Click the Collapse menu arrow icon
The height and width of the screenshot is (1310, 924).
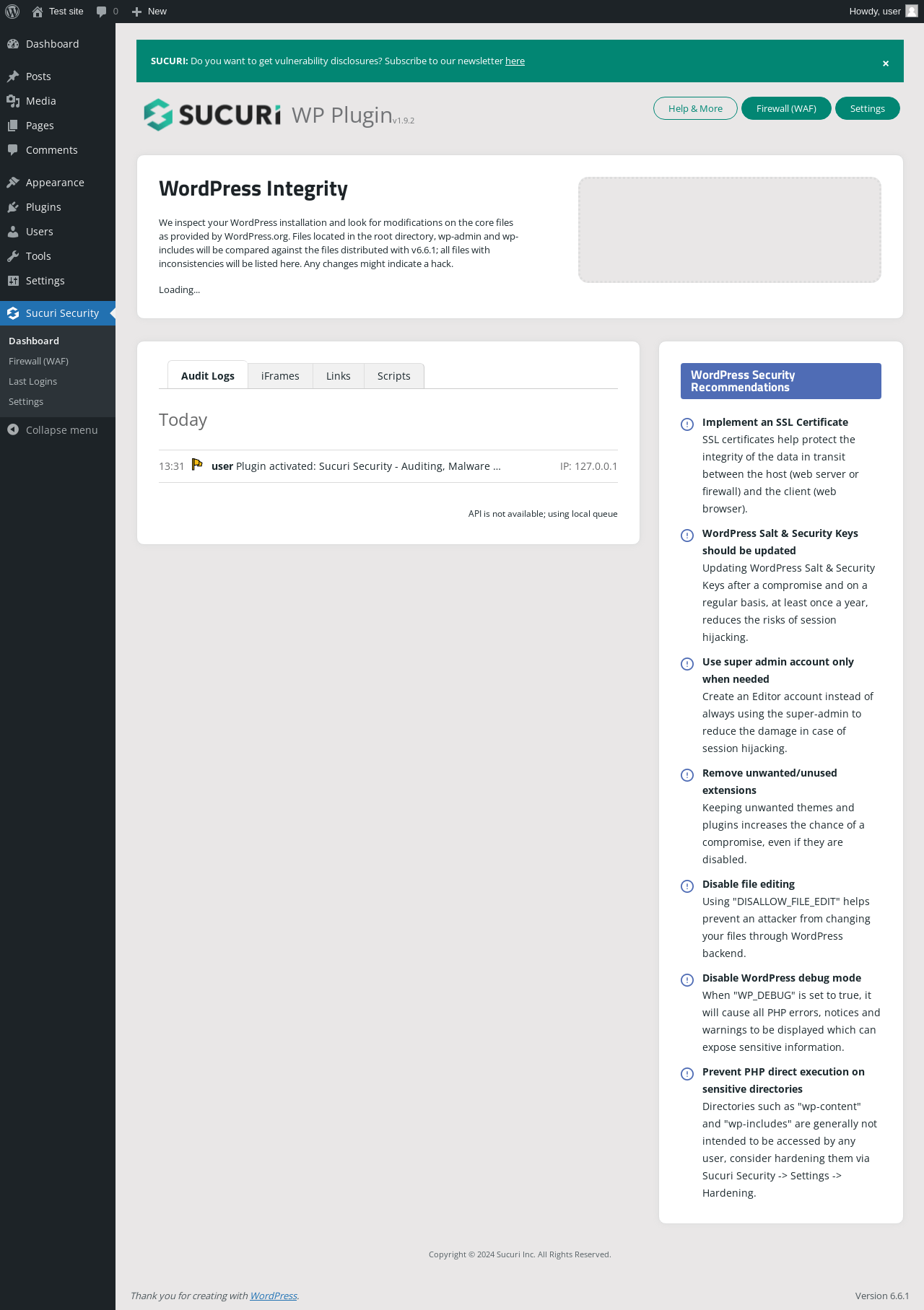click(x=13, y=430)
